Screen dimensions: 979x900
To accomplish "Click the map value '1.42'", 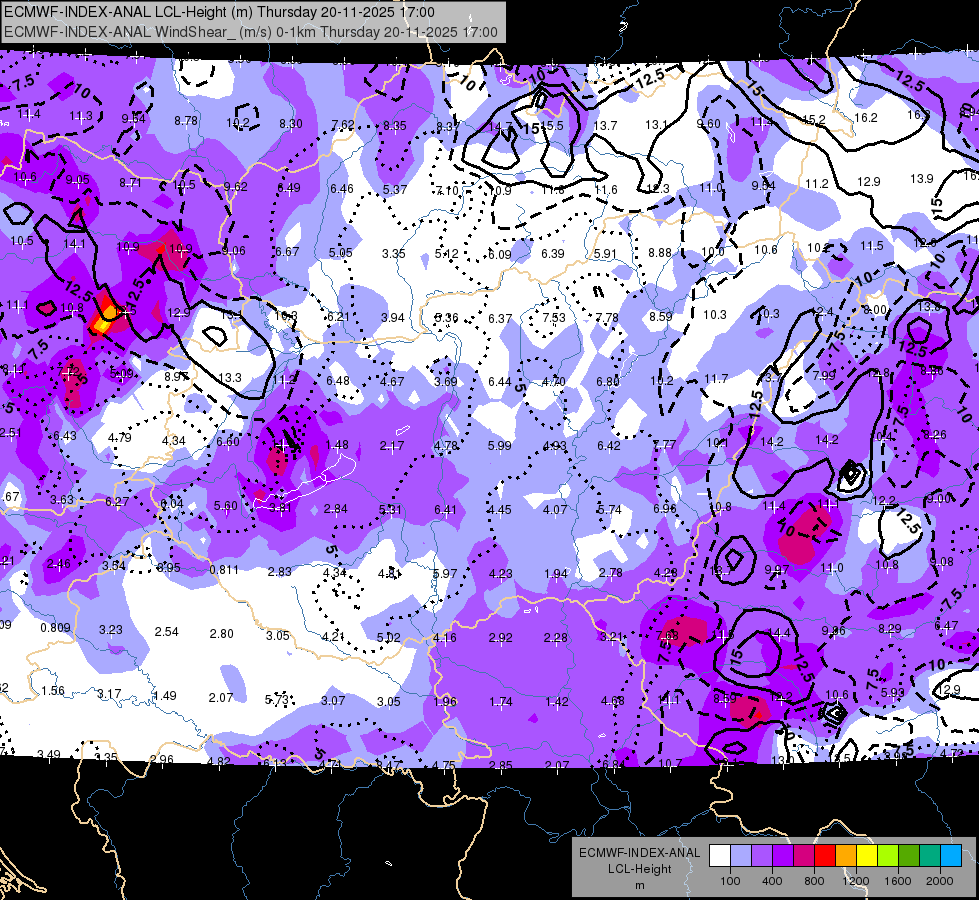I will click(x=556, y=702).
